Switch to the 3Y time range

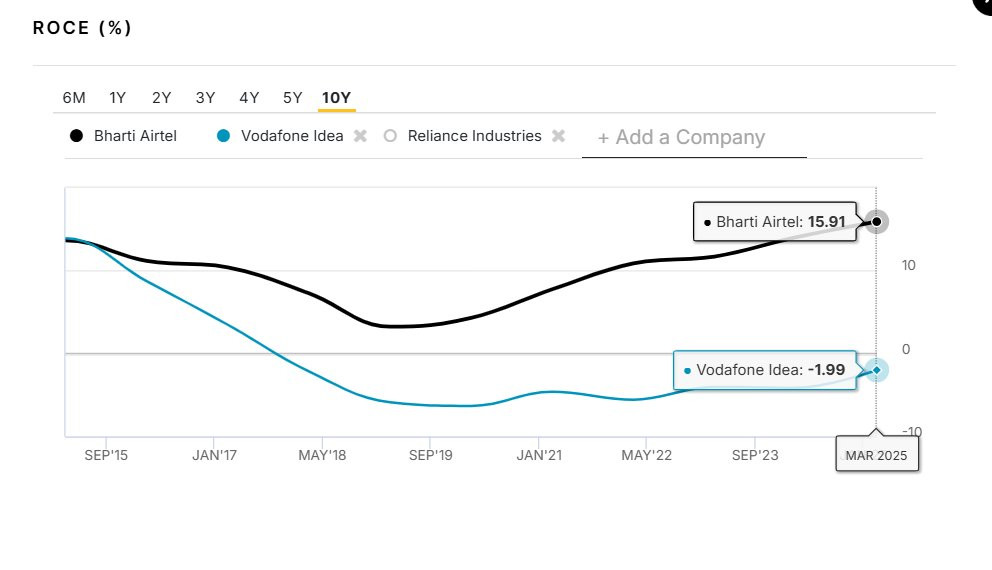[205, 97]
